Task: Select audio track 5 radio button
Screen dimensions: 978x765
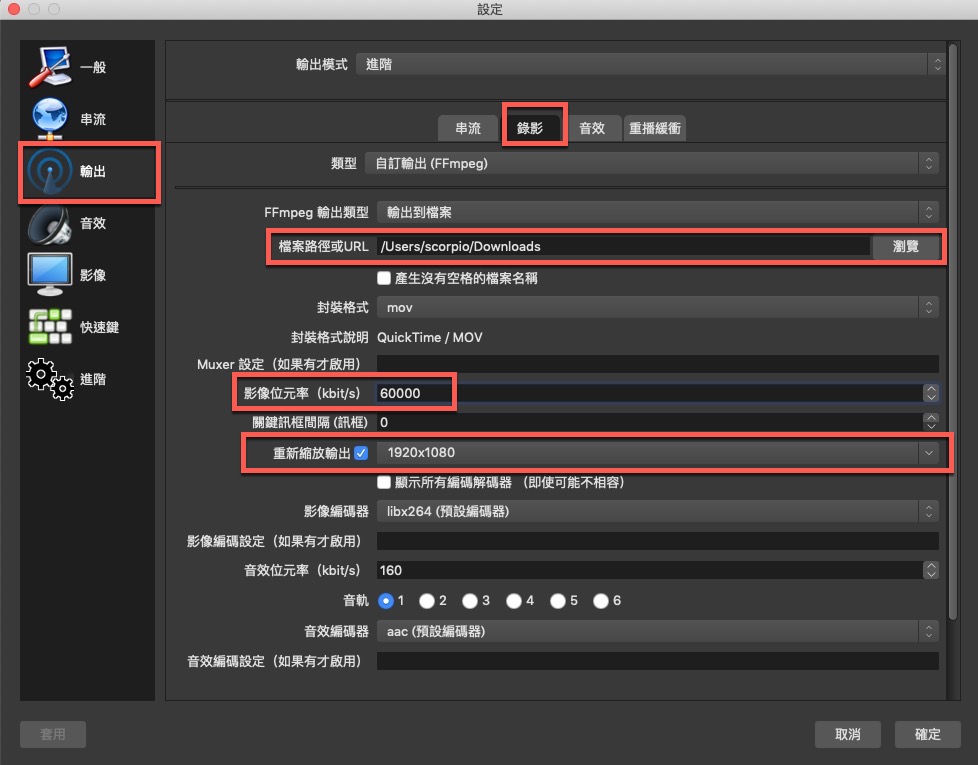Action: click(x=558, y=600)
